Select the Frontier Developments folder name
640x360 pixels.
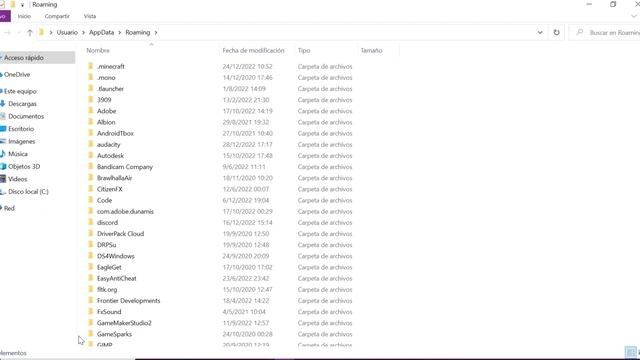tap(129, 301)
